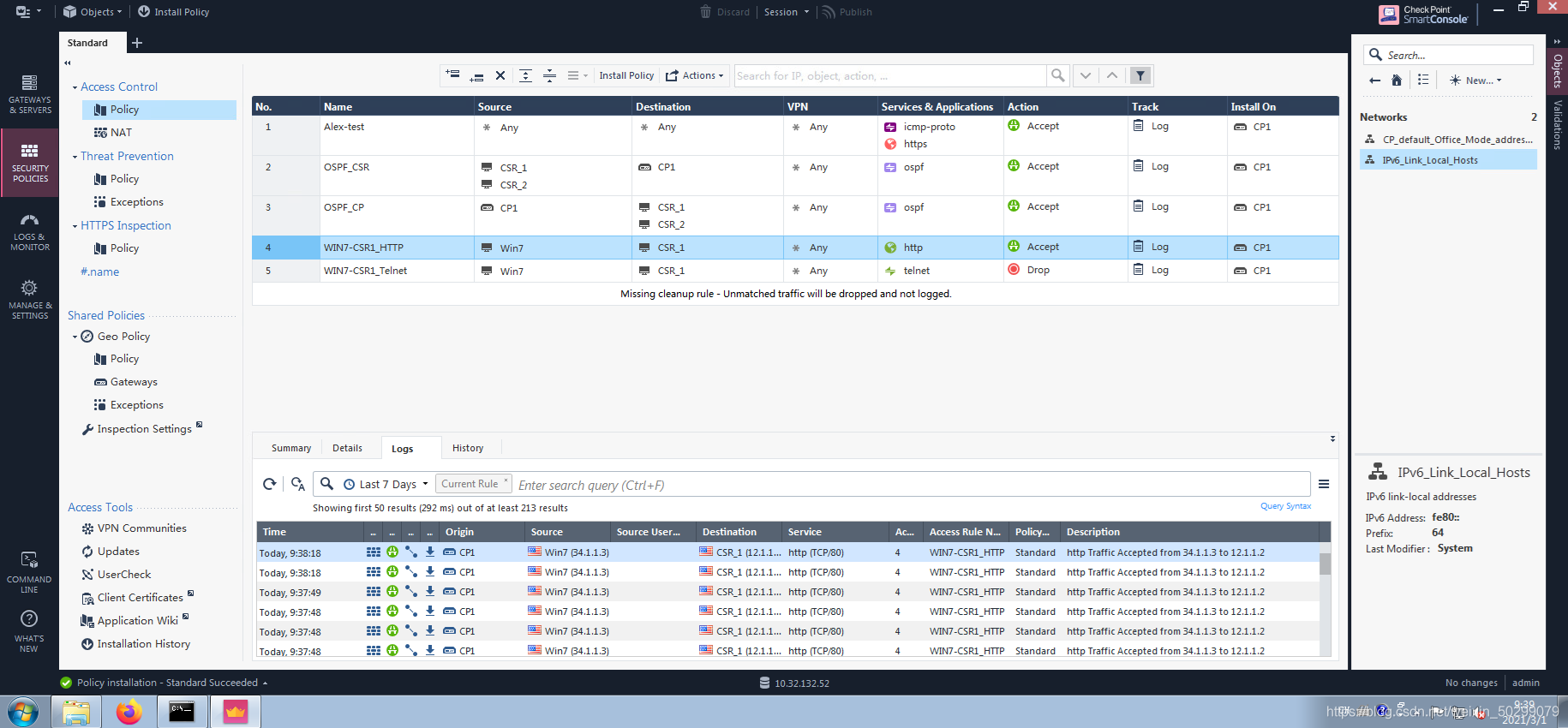This screenshot has width=1568, height=728.
Task: Click the logs search query field
Action: coord(912,485)
